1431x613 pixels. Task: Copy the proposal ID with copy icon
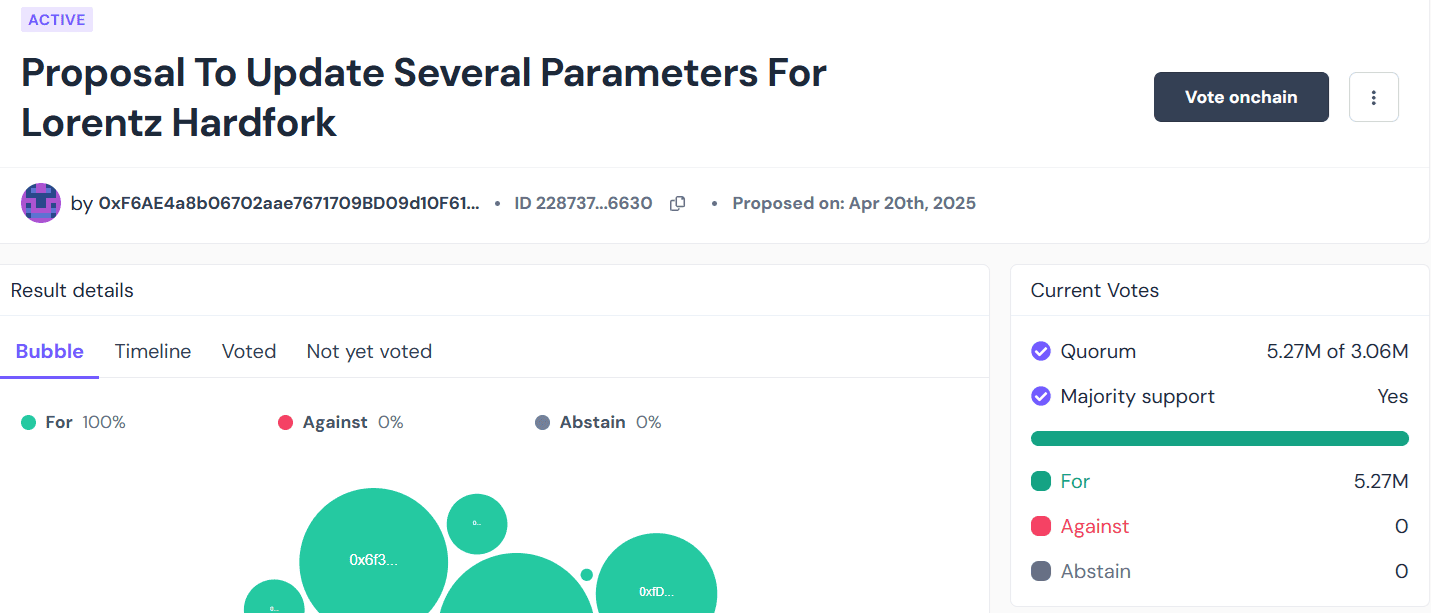[677, 204]
